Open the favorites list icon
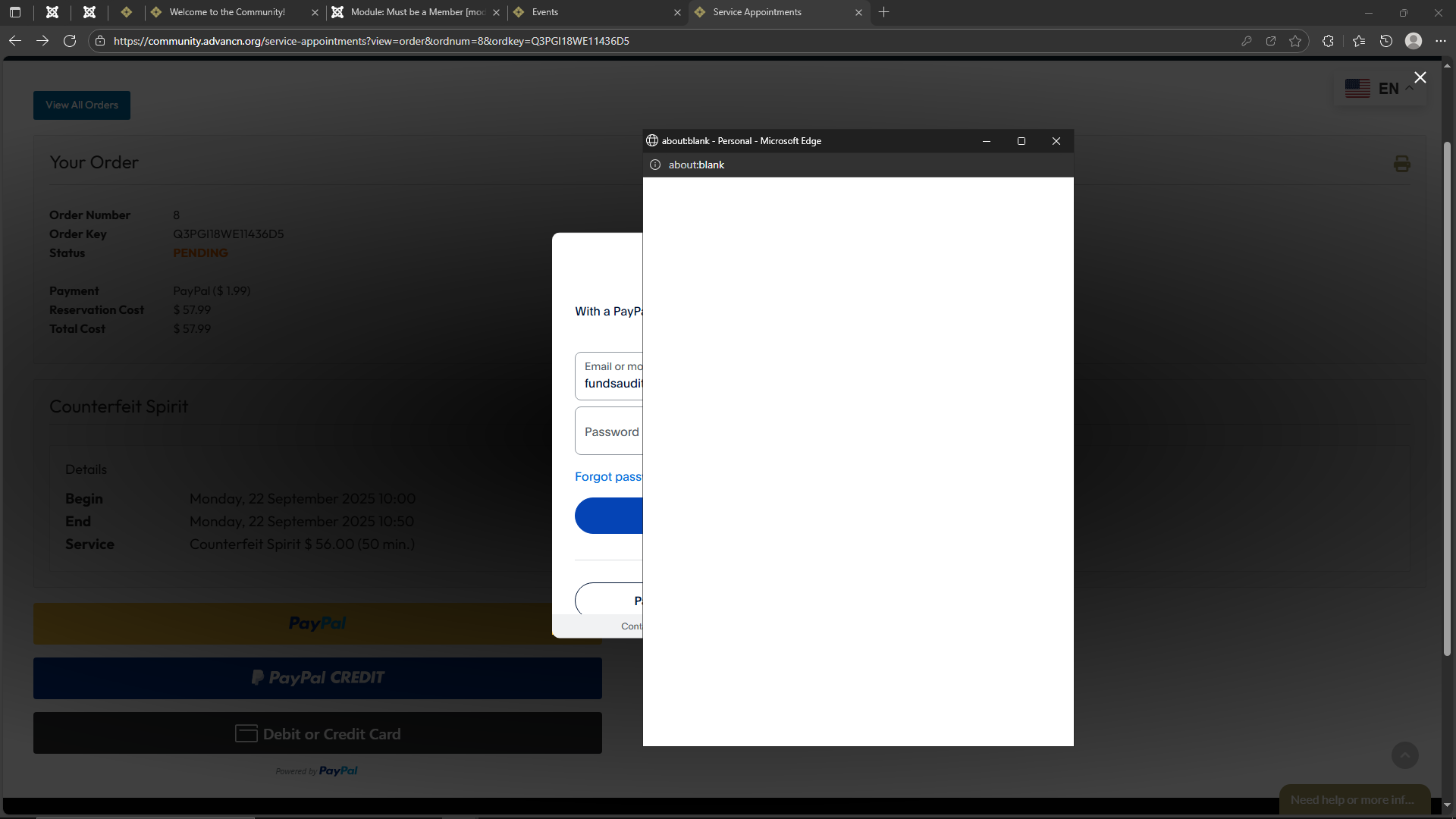This screenshot has width=1456, height=819. click(1359, 41)
